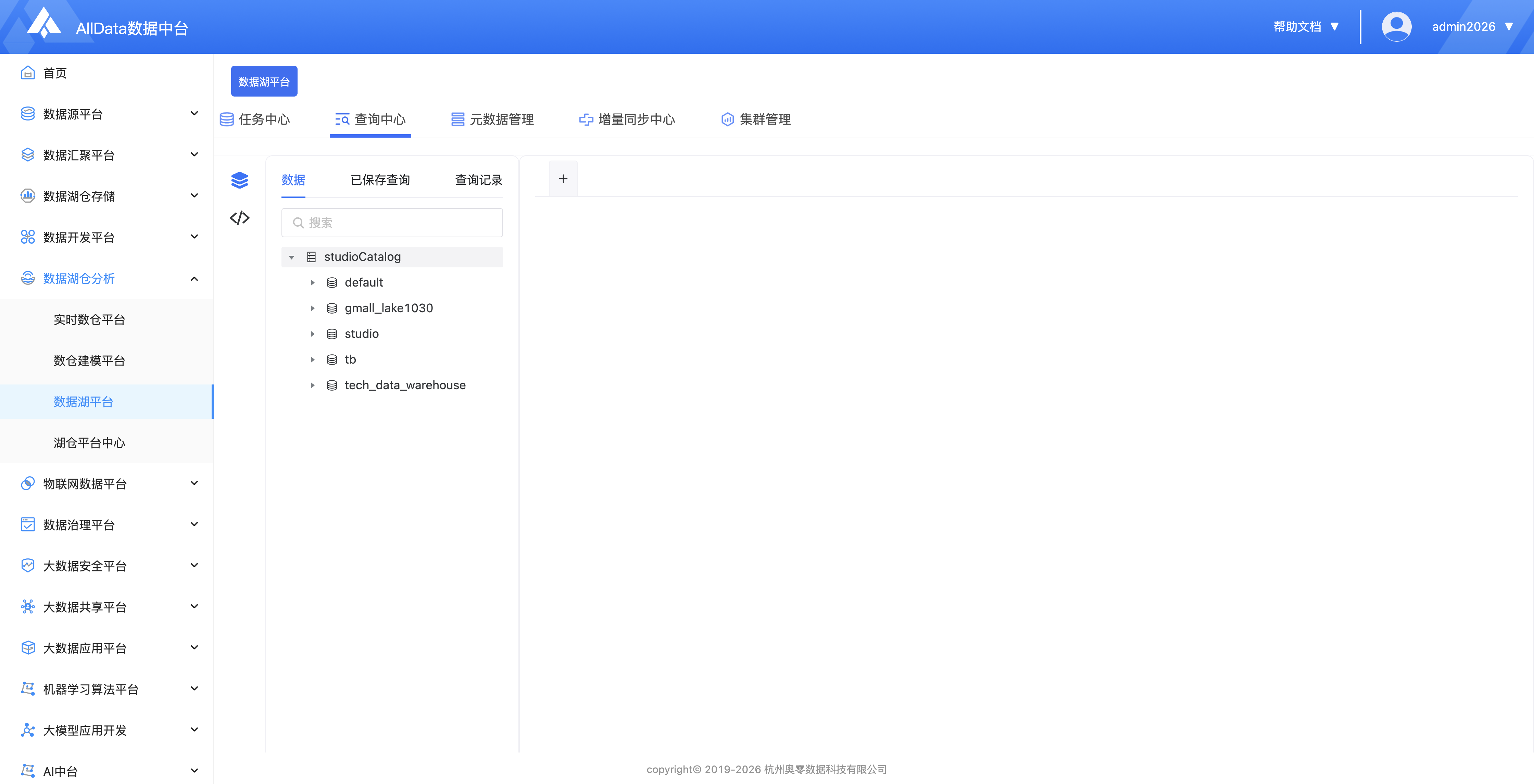Image resolution: width=1534 pixels, height=784 pixels.
Task: Click the 数据开发平台 sidebar icon
Action: pos(27,237)
